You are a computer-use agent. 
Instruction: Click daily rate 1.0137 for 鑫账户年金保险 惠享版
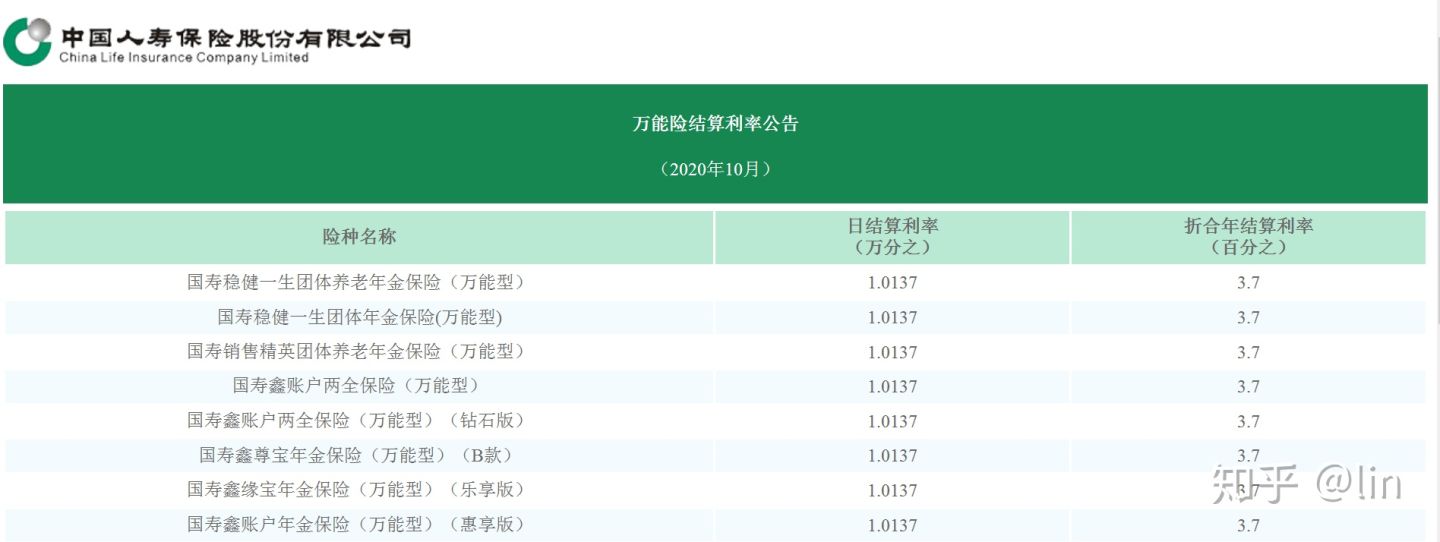coord(892,525)
